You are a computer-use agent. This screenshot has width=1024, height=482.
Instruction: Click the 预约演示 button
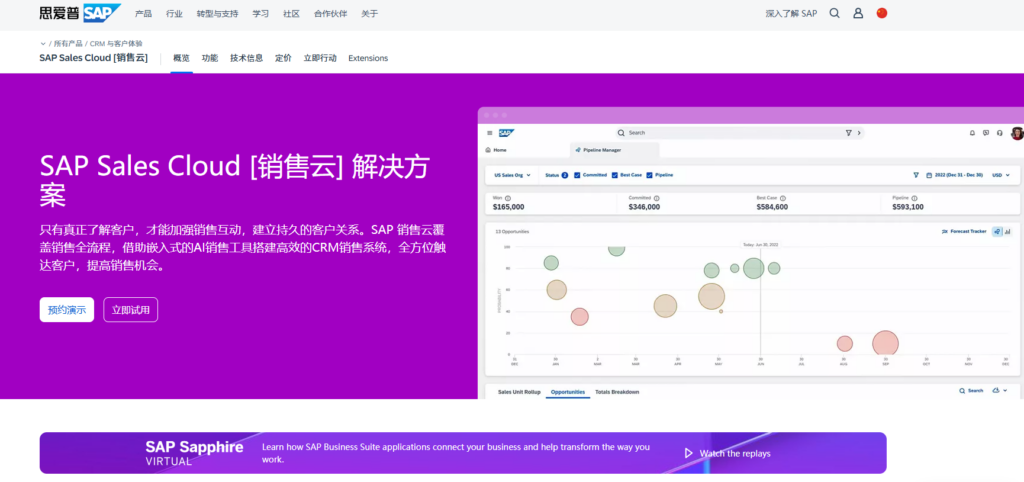(x=67, y=310)
